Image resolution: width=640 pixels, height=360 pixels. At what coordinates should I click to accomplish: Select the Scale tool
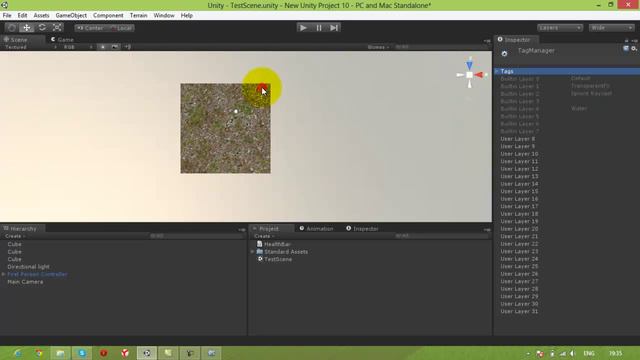tap(57, 28)
